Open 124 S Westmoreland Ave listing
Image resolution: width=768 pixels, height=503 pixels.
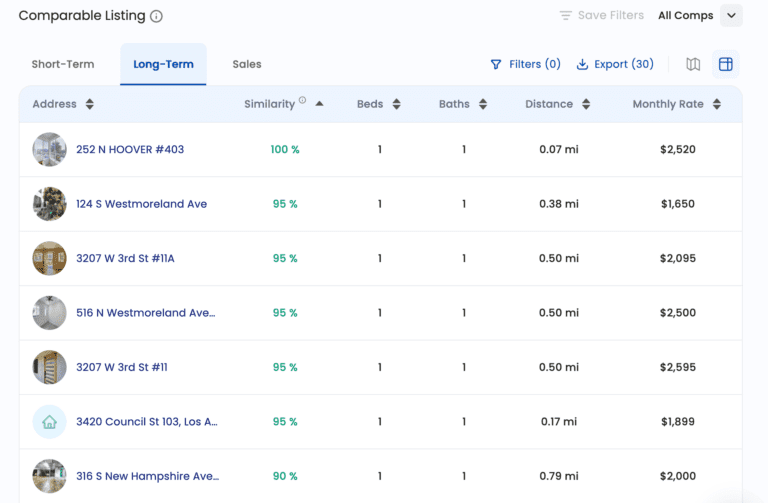pos(141,204)
